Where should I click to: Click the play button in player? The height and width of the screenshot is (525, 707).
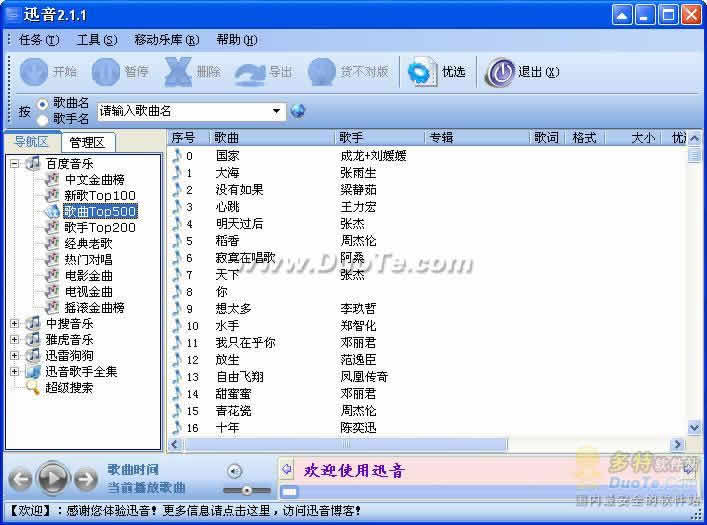click(53, 478)
